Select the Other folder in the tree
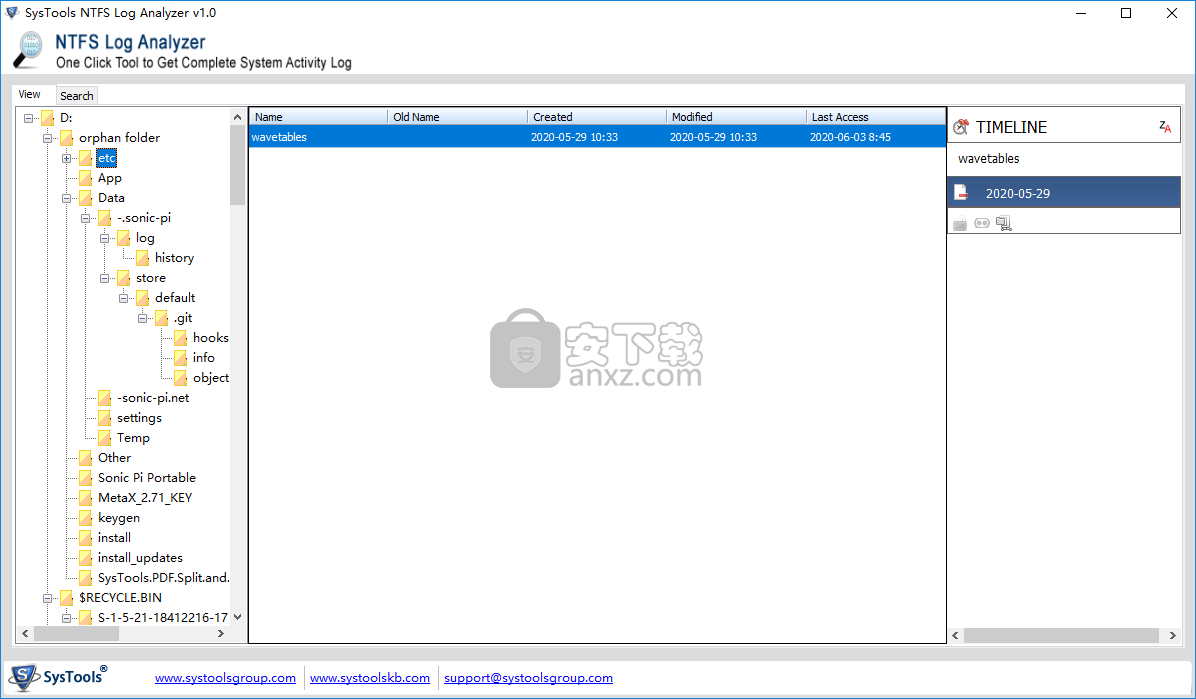Viewport: 1196px width, 699px height. tap(114, 458)
